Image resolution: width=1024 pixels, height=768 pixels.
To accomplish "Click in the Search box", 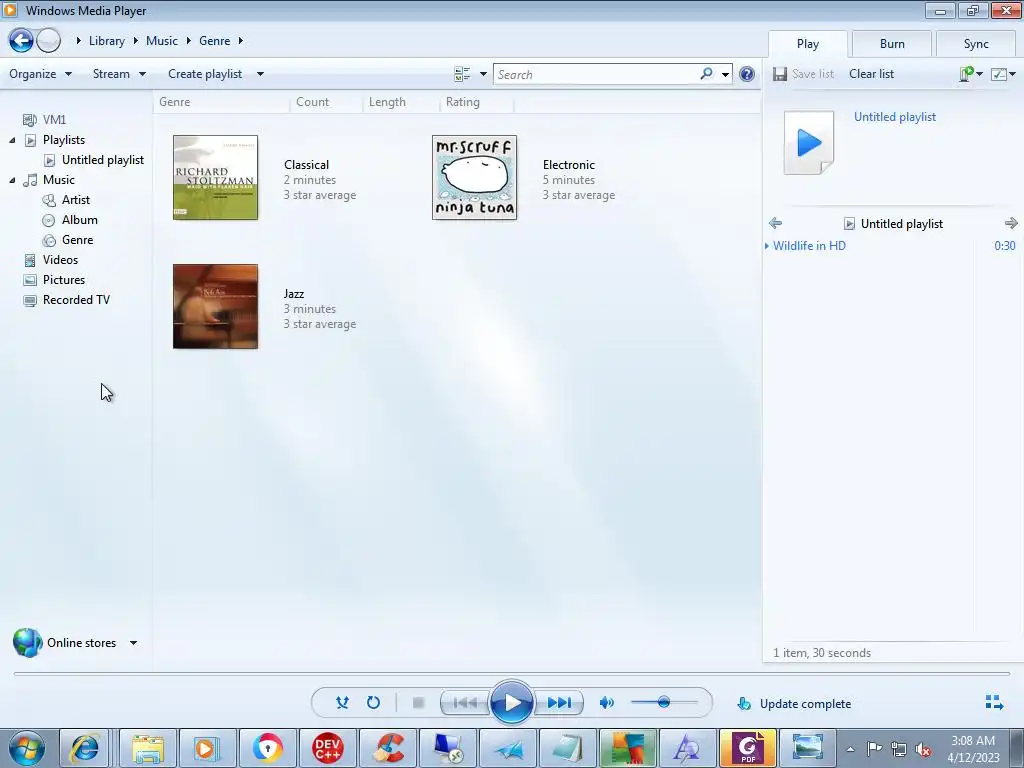I will tap(596, 74).
